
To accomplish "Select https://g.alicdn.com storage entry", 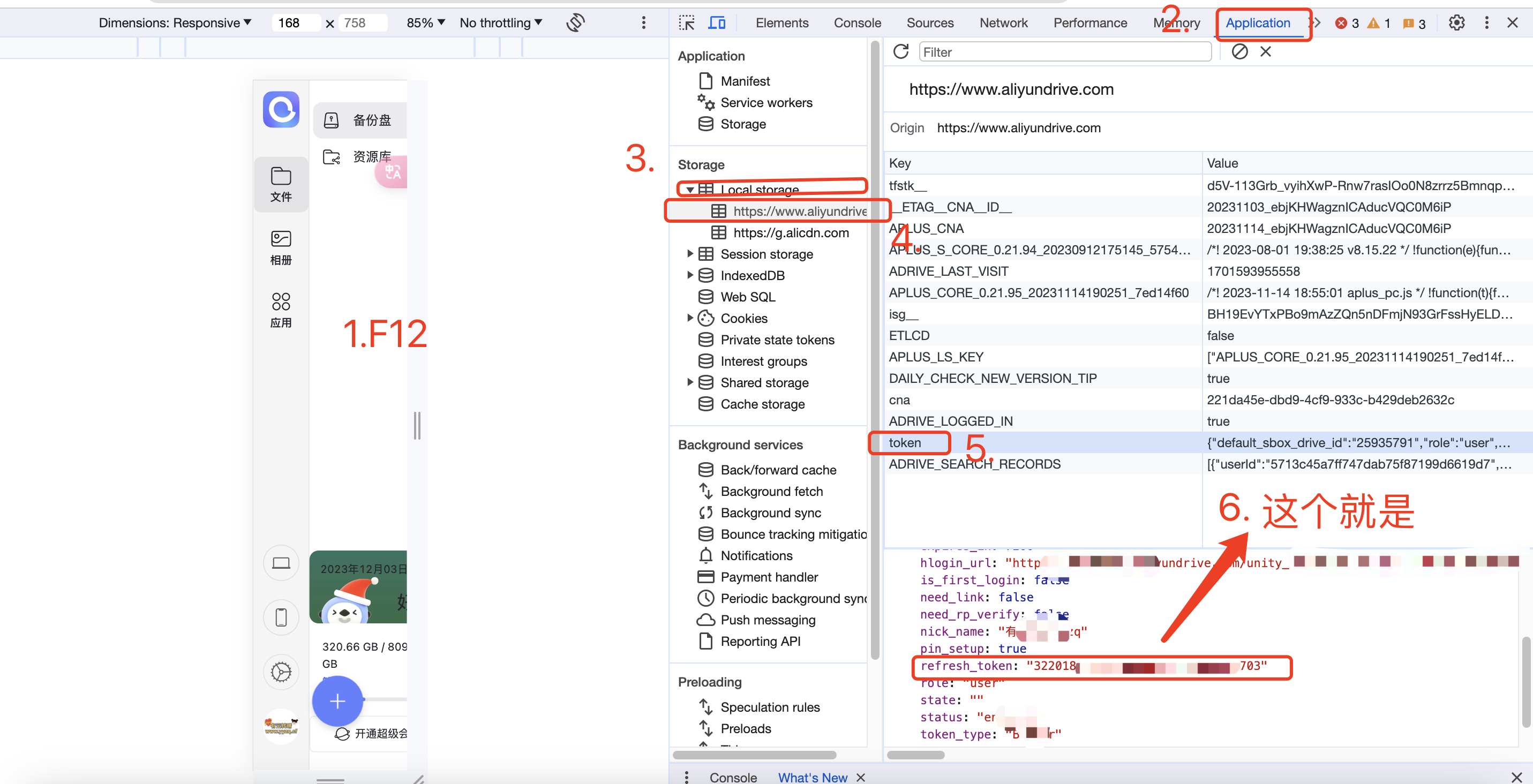I will tap(790, 232).
